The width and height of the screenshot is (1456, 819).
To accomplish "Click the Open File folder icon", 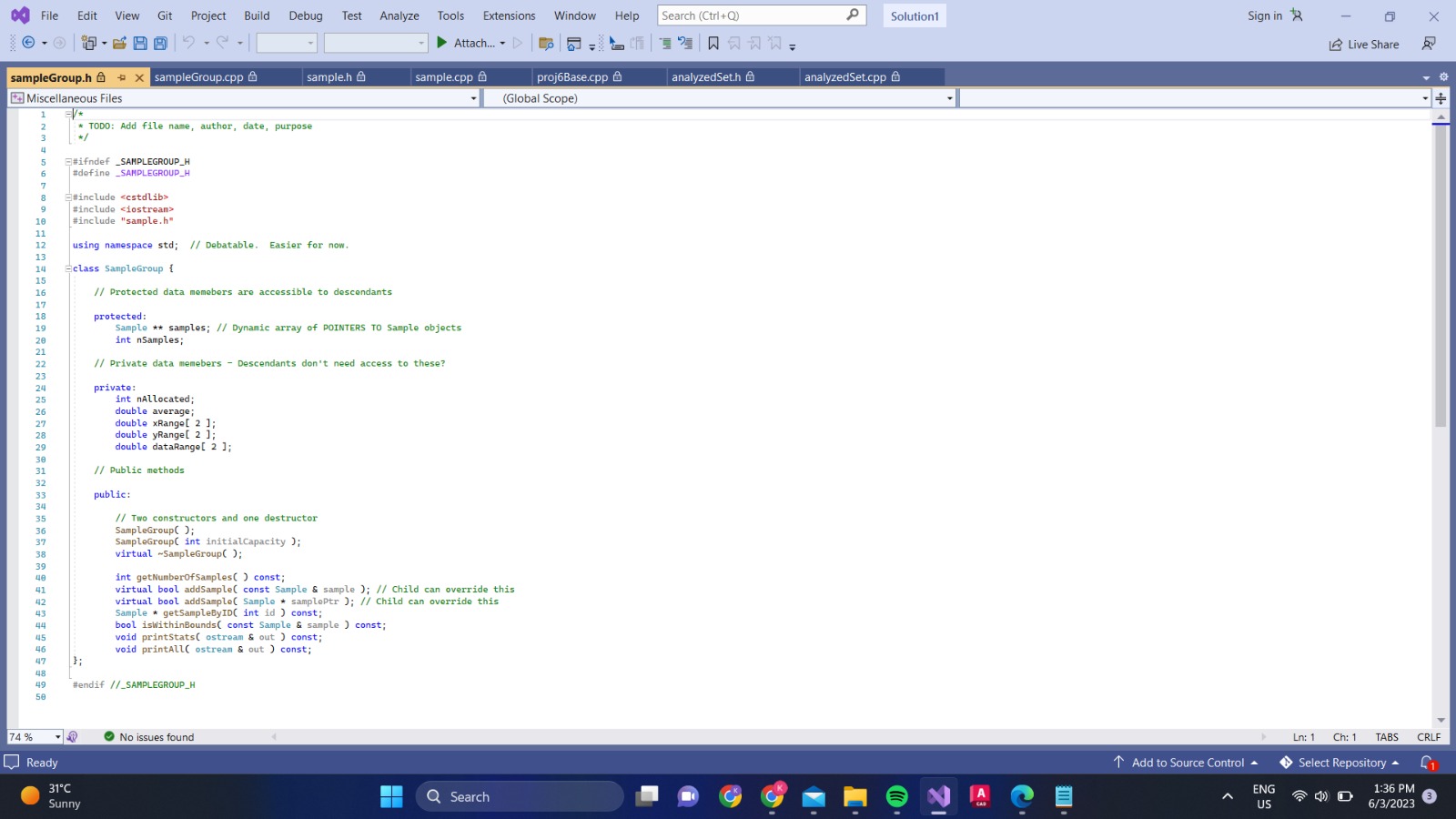I will 119,43.
